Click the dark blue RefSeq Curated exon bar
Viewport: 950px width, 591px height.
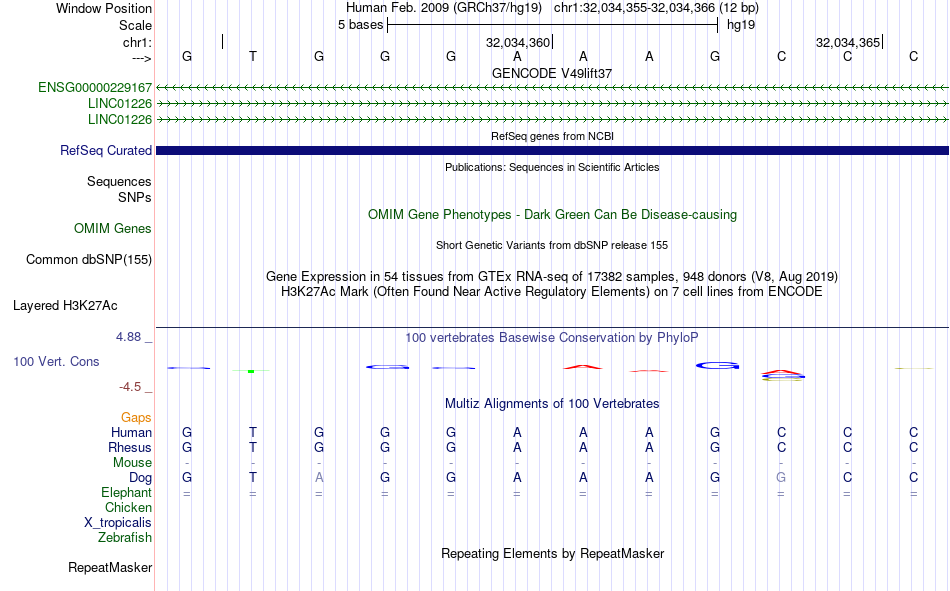tap(552, 150)
